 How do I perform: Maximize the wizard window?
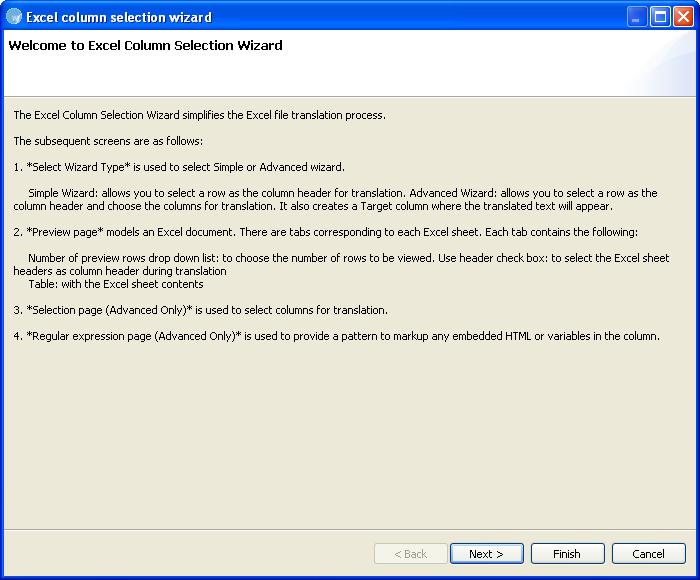pyautogui.click(x=660, y=17)
